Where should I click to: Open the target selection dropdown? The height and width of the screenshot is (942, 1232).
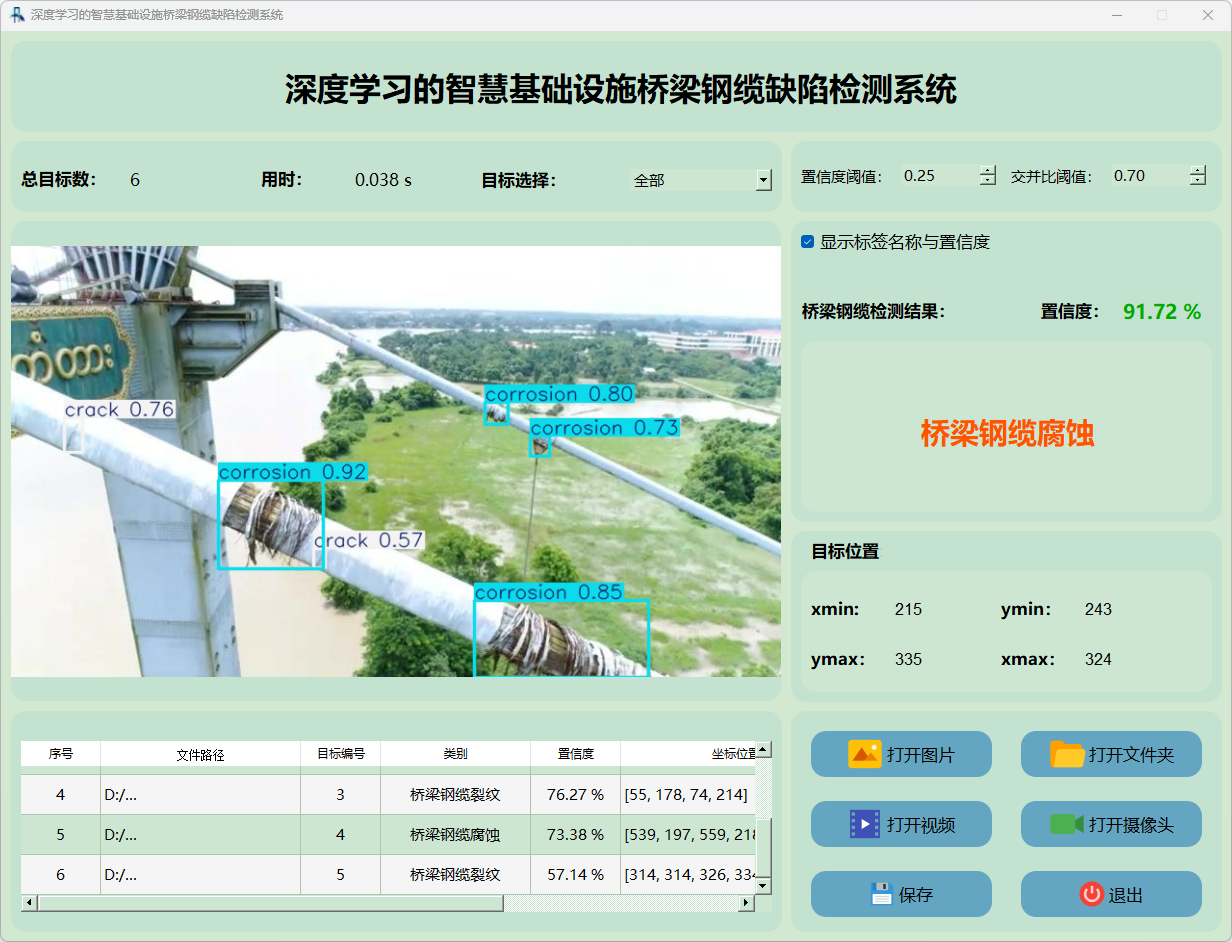tap(763, 181)
